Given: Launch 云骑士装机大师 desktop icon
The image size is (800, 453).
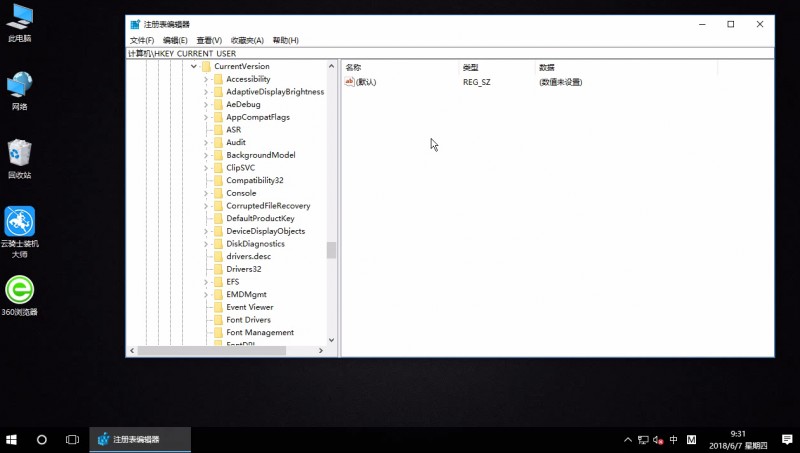Looking at the screenshot, I should [x=19, y=232].
